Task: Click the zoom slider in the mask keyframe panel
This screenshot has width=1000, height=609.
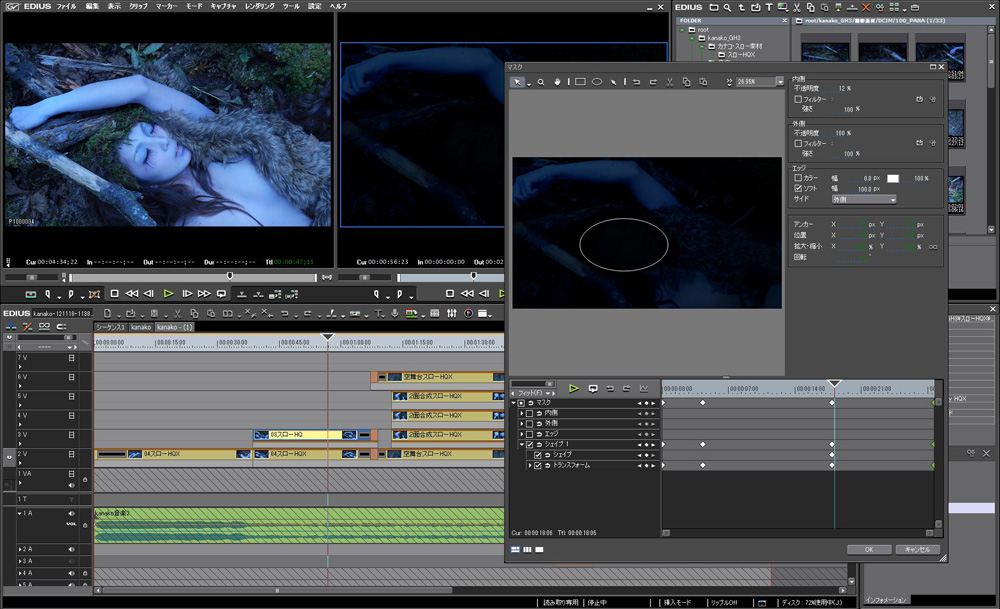Action: [x=533, y=384]
